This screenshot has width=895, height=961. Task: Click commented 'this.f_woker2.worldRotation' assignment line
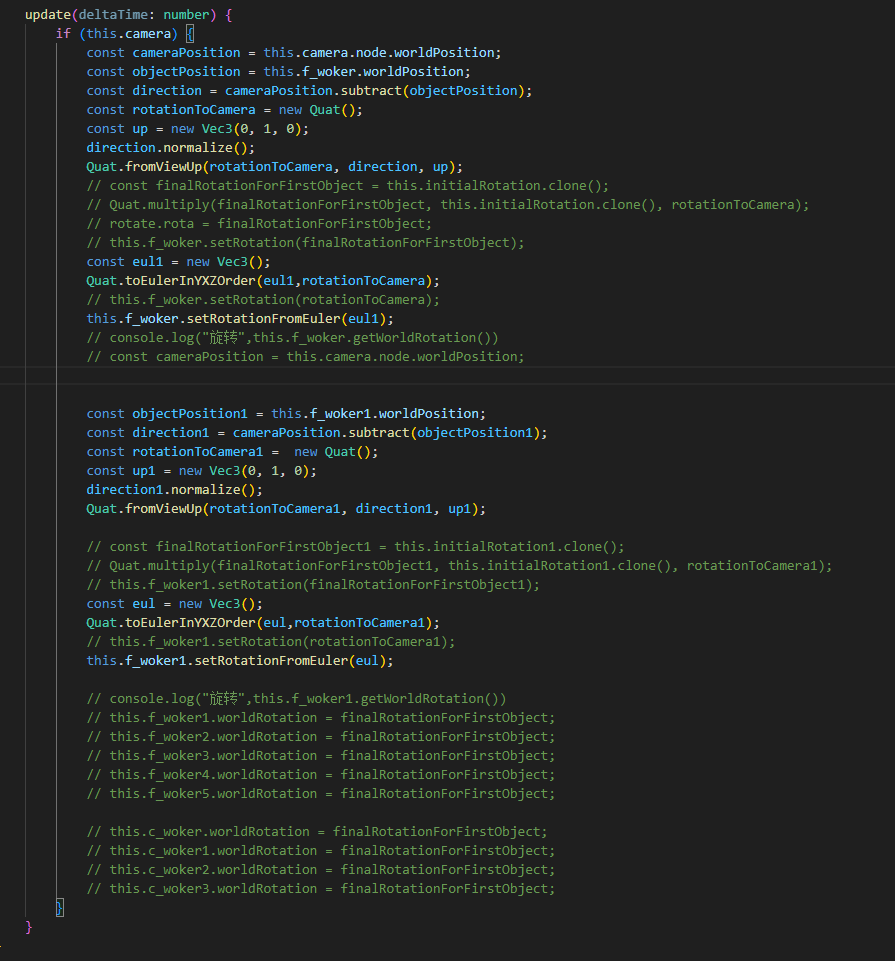point(321,737)
